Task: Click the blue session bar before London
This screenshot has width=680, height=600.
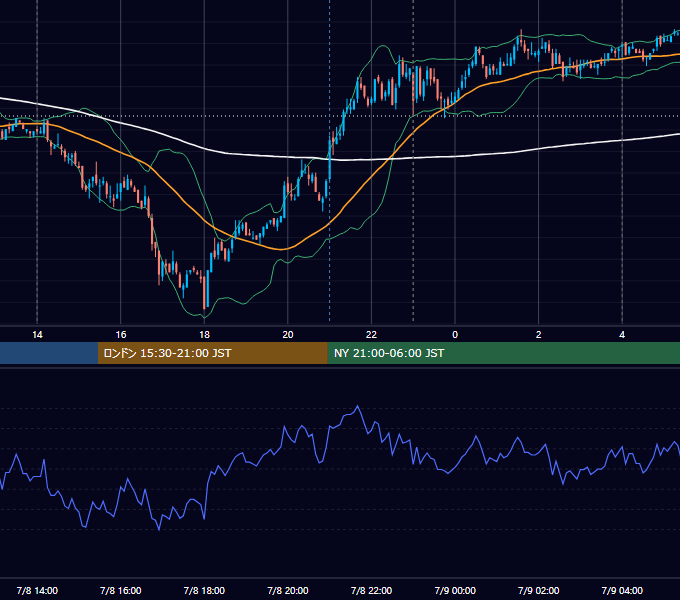Action: tap(49, 353)
